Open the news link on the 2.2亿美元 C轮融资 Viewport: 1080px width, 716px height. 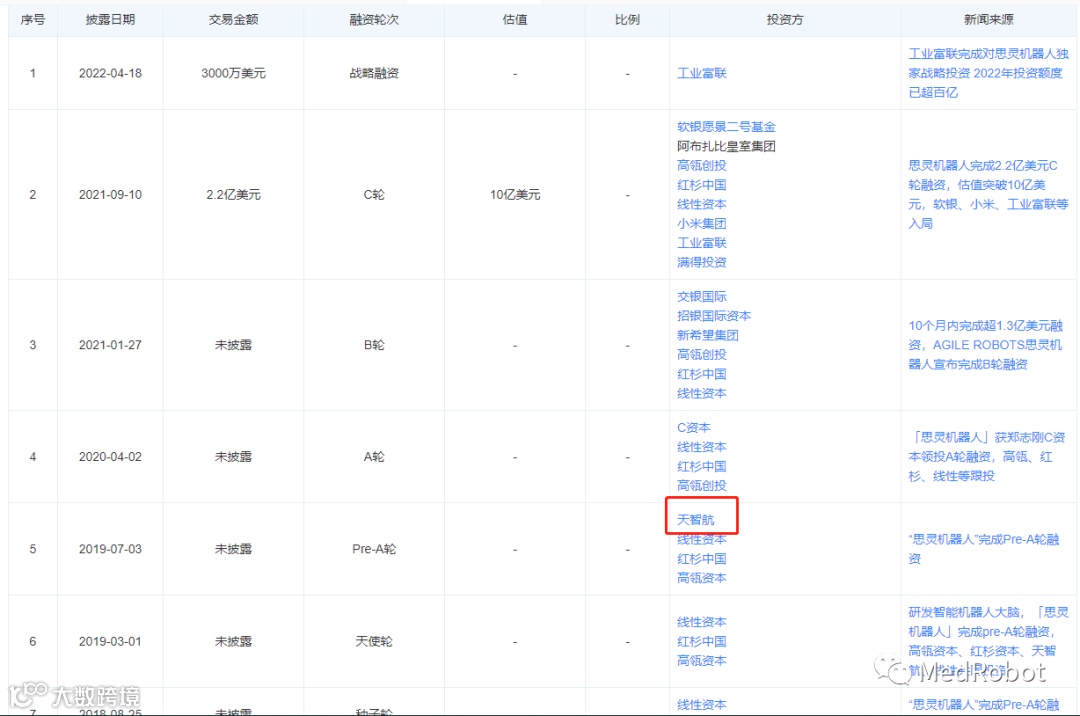coord(988,194)
